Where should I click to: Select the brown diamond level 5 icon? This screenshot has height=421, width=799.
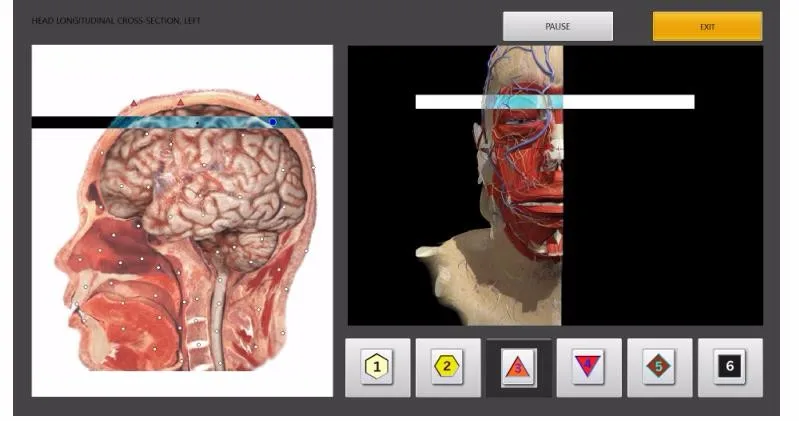pyautogui.click(x=659, y=367)
